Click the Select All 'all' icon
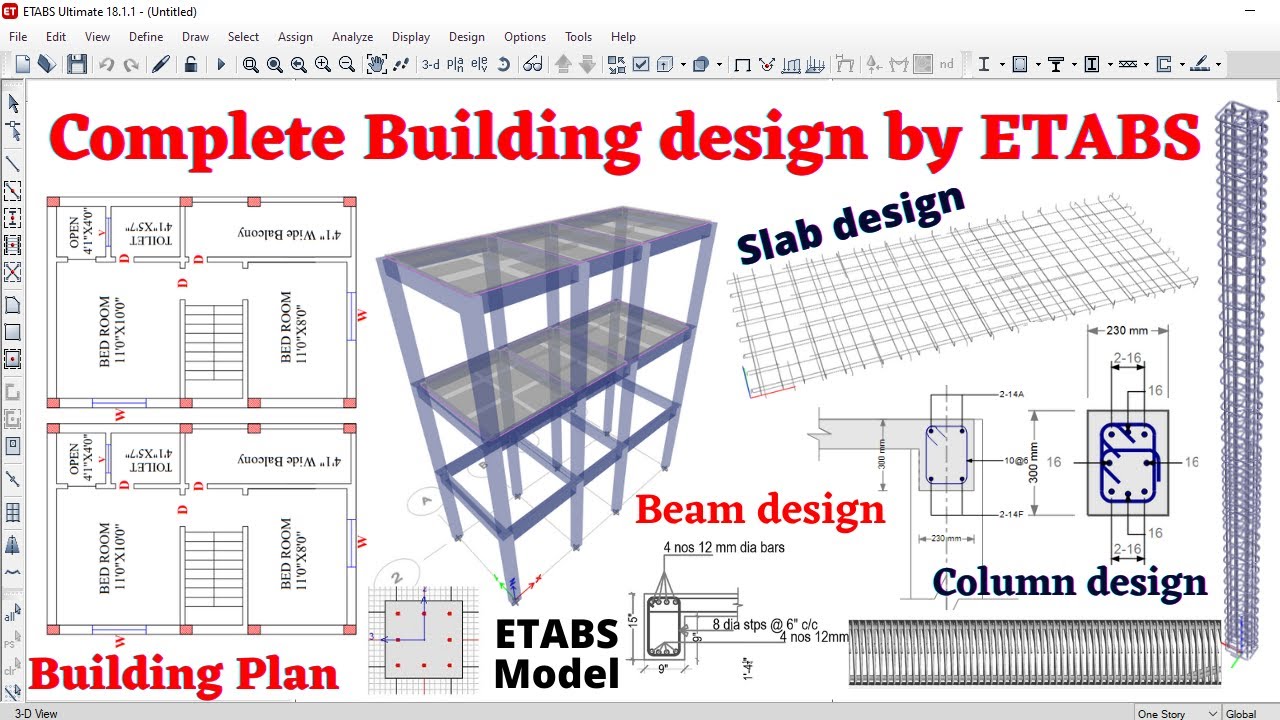 pos(13,611)
